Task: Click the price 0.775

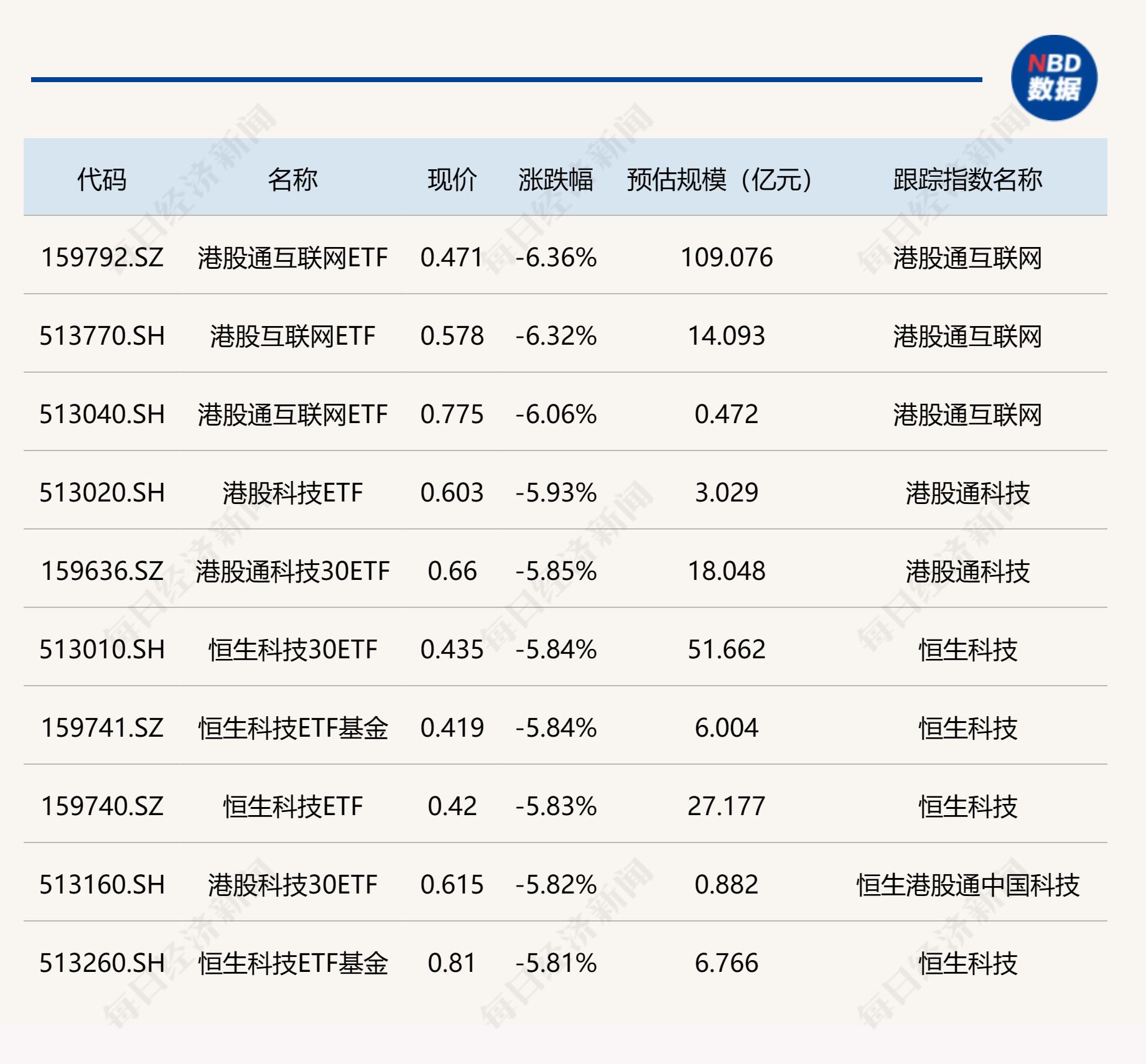Action: 452,414
